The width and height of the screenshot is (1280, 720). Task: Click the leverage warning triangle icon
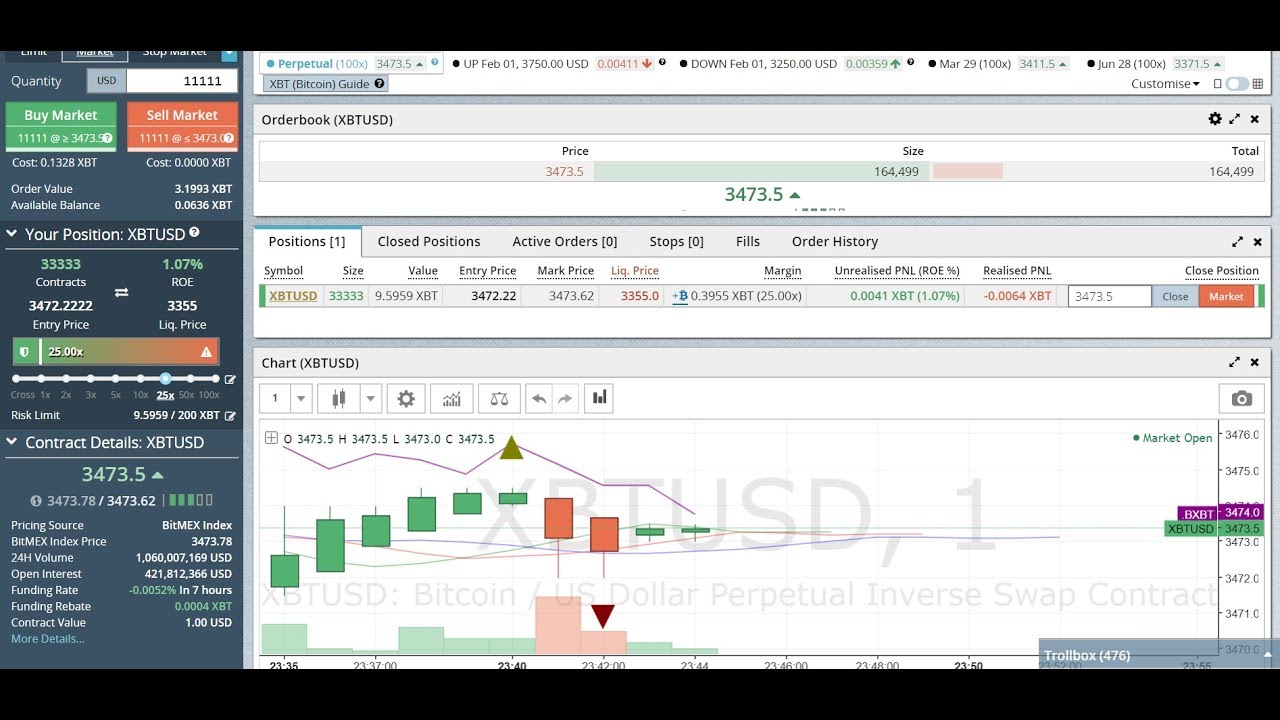206,352
